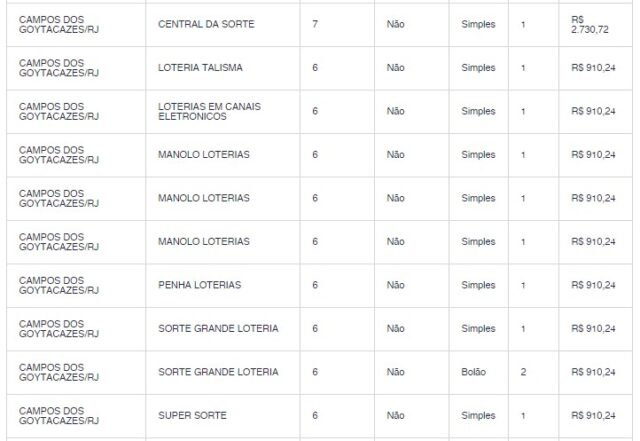Viewport: 640px width, 441px height.
Task: Click the PENHA LOTERIAS entry
Action: coord(200,285)
